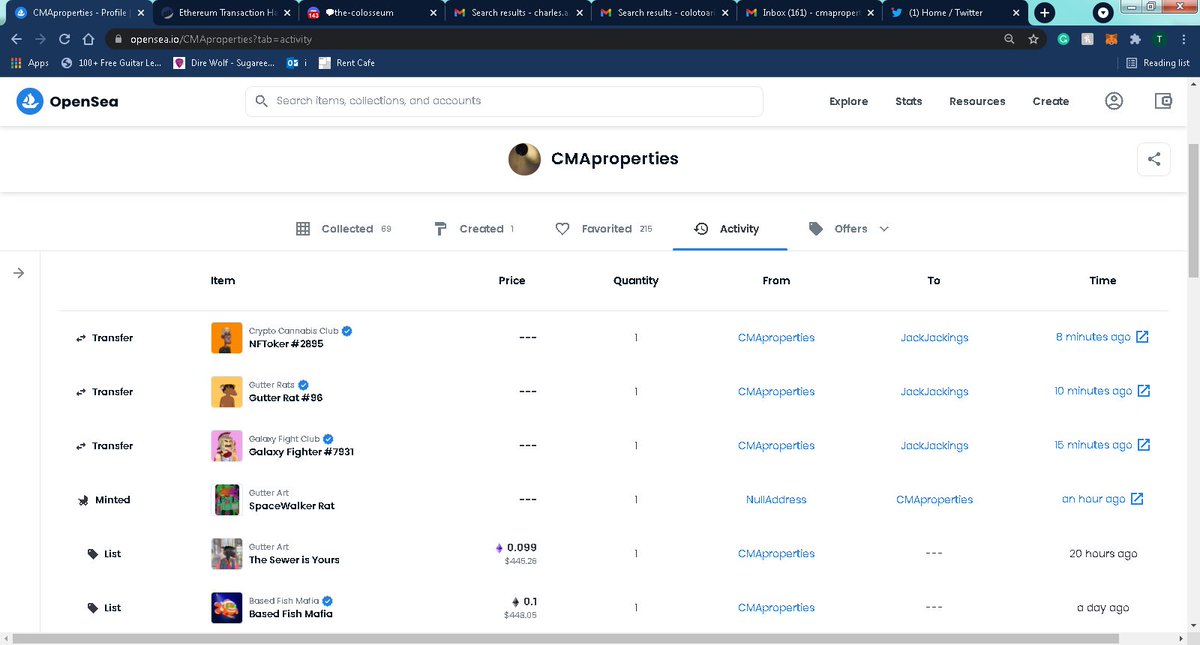The image size is (1200, 645).
Task: Open external link for 8 minutes ago transfer
Action: coord(1143,337)
